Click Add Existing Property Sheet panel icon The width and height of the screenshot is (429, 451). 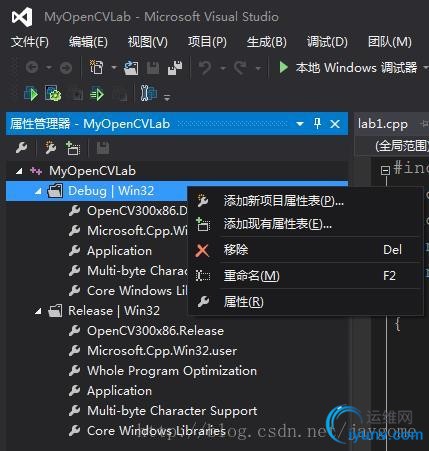pos(73,148)
